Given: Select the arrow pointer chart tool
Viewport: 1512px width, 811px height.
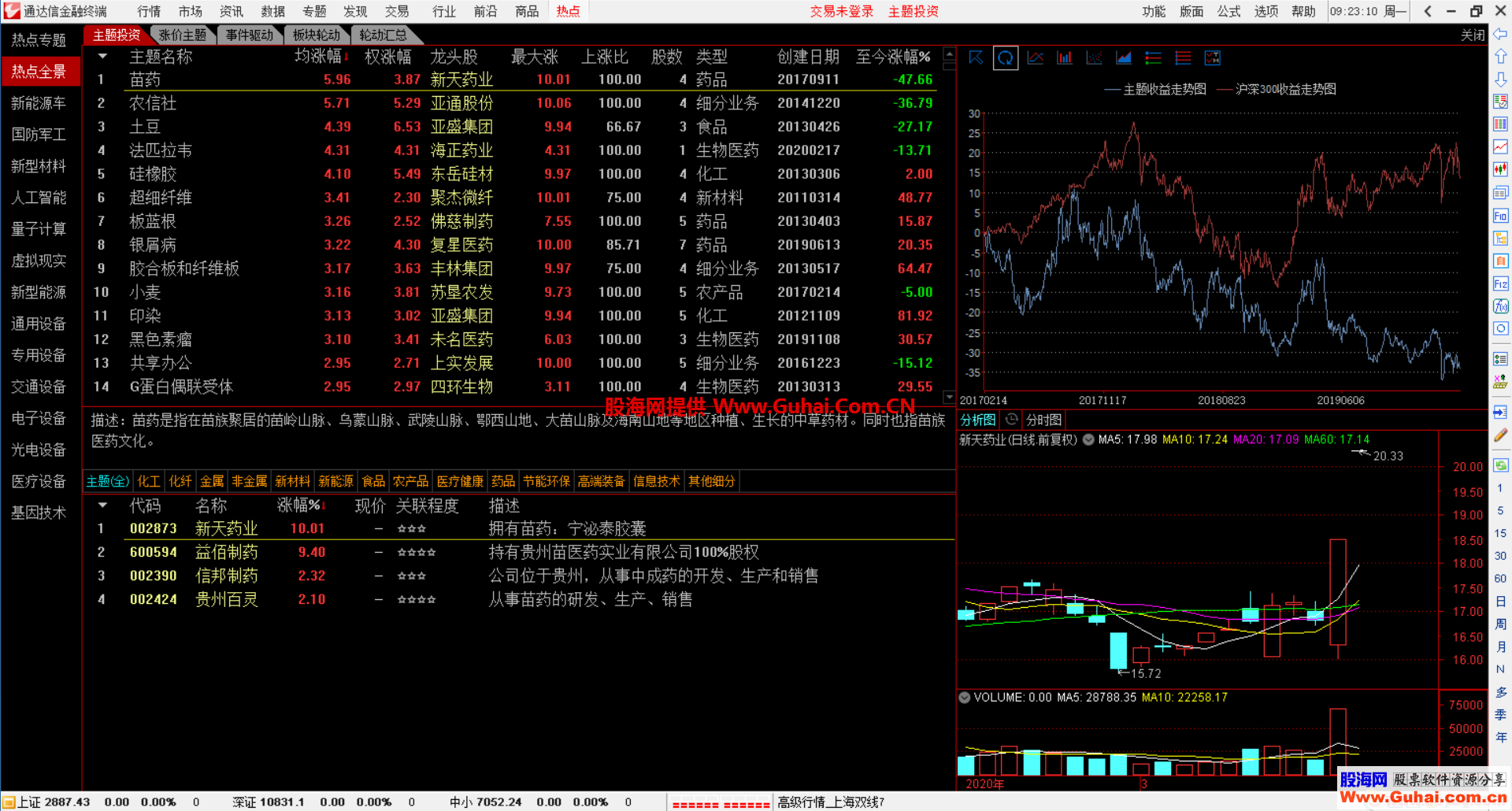Looking at the screenshot, I should coord(976,57).
